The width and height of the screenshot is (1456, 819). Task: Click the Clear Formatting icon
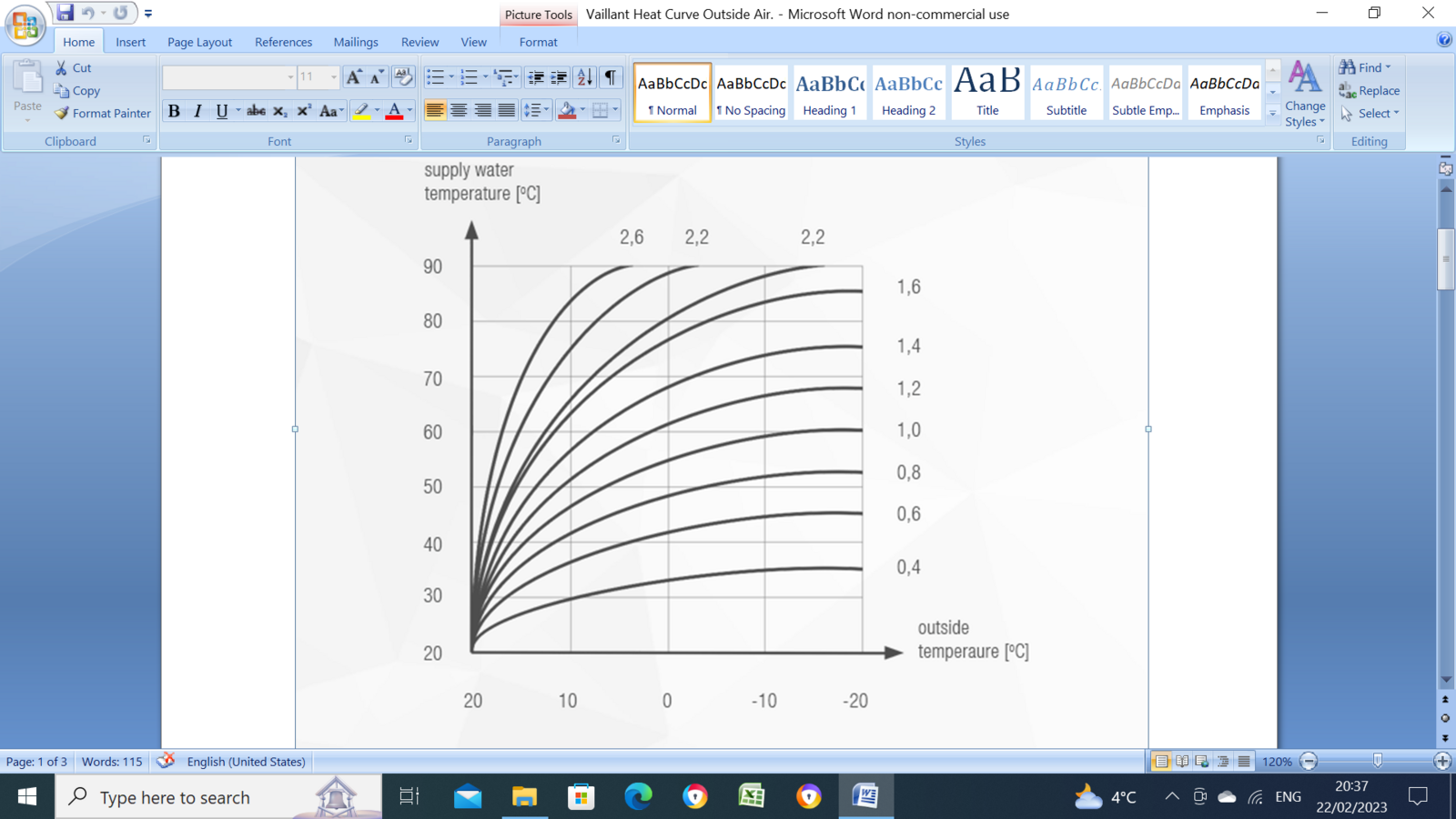click(403, 77)
